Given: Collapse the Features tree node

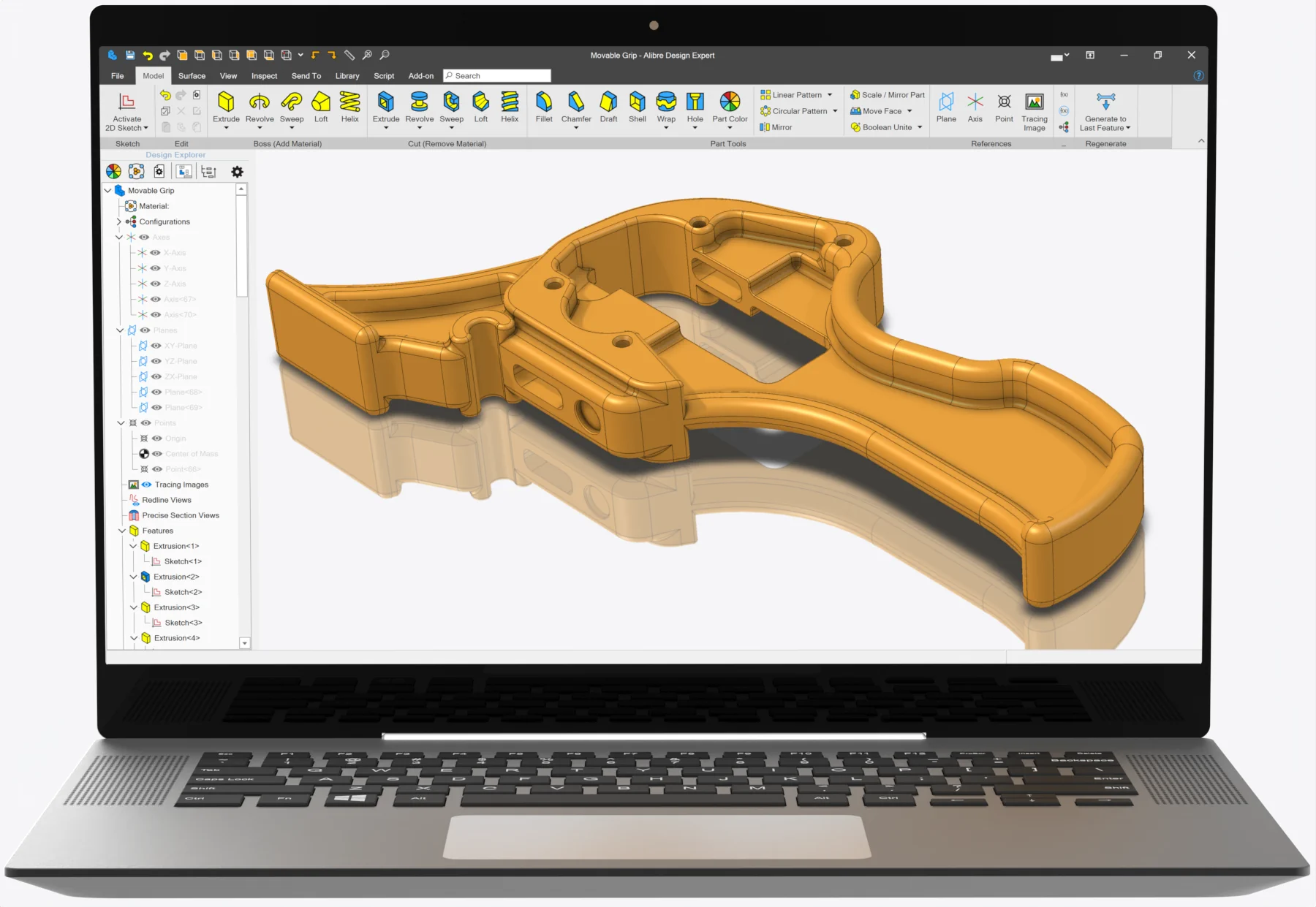Looking at the screenshot, I should (121, 531).
